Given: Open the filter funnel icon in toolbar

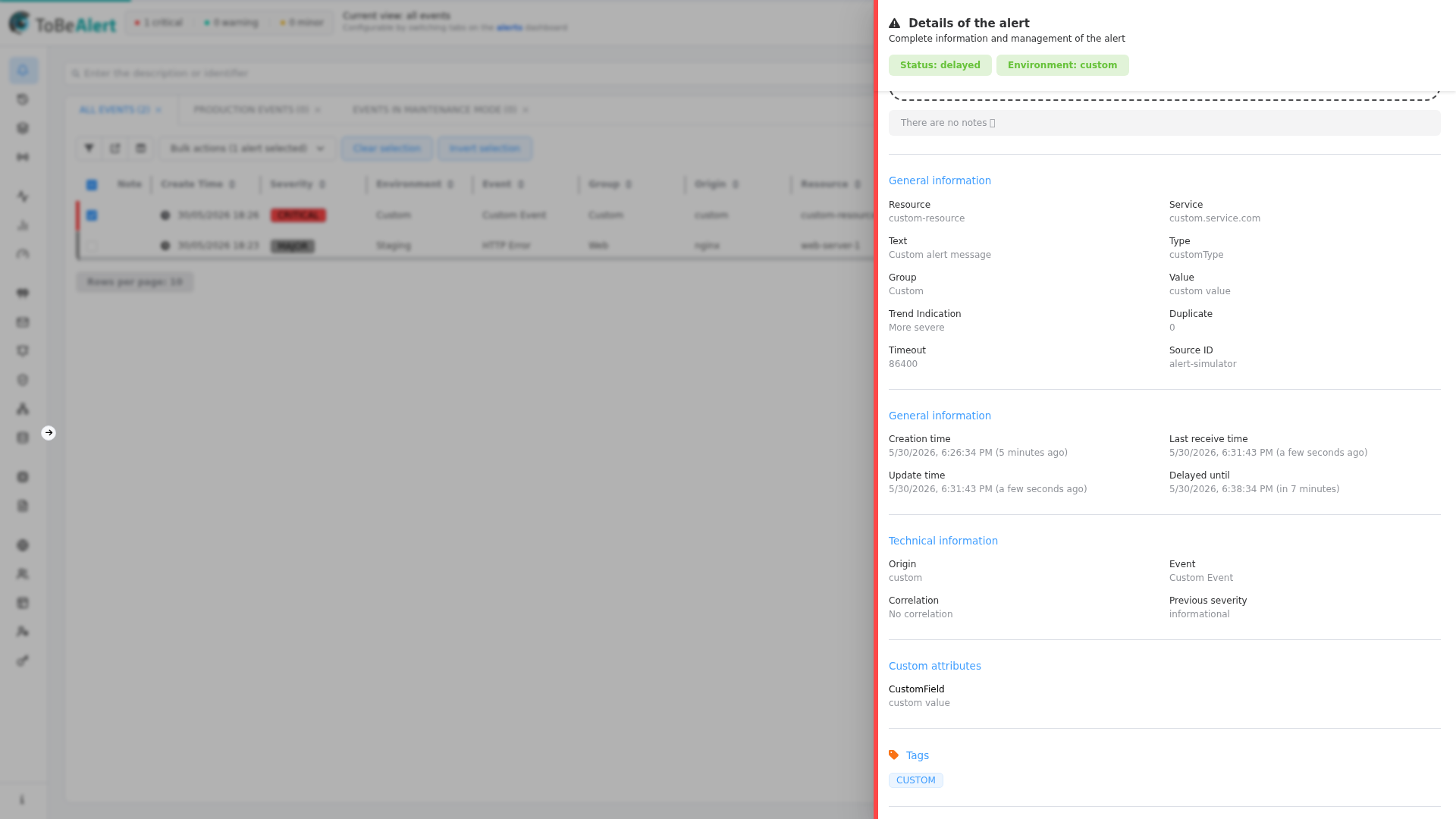Looking at the screenshot, I should coord(89,149).
